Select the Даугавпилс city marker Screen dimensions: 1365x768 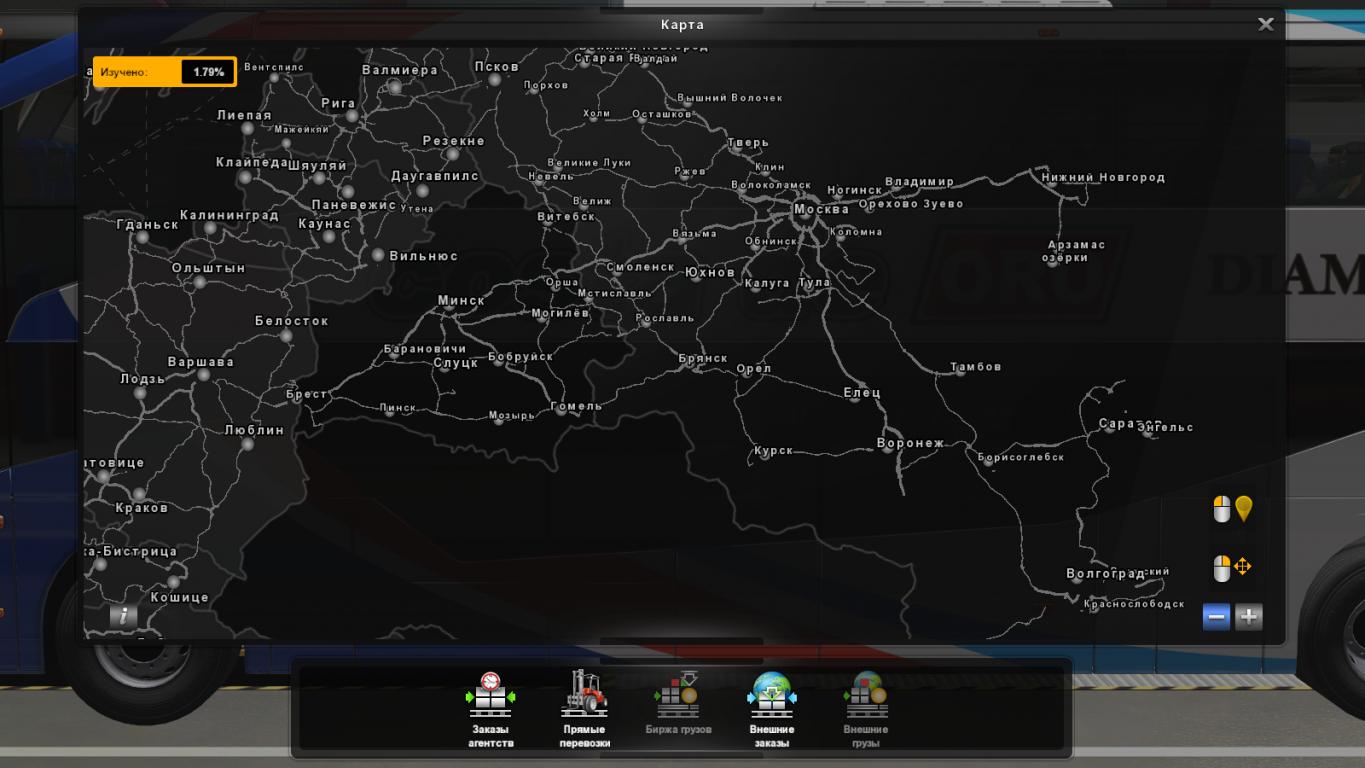coord(422,190)
